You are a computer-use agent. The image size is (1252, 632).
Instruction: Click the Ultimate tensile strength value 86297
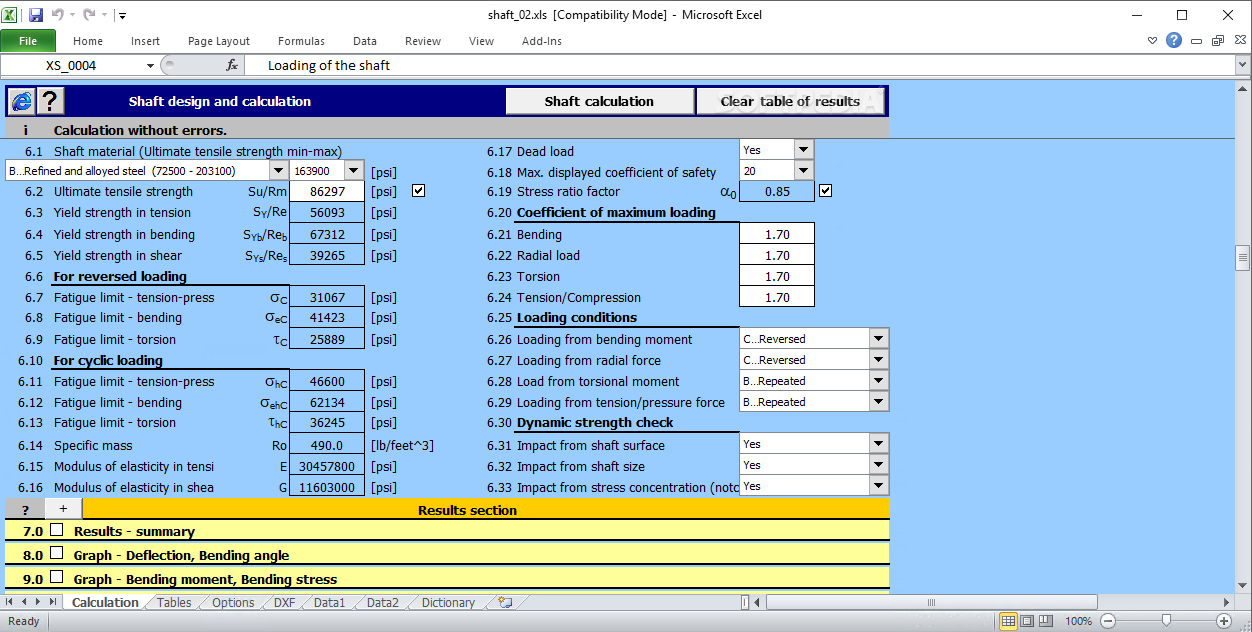327,191
